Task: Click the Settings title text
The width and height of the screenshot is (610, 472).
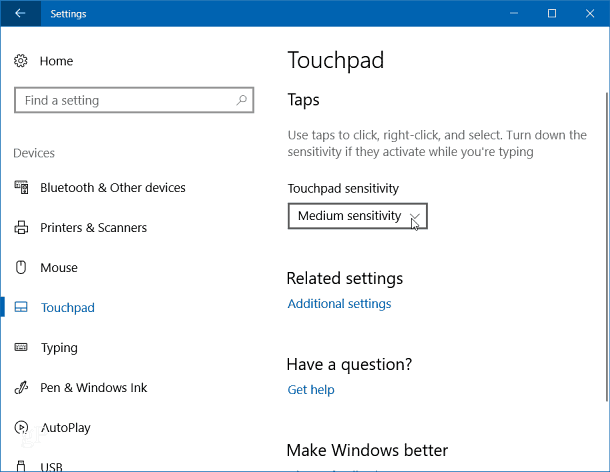Action: point(68,14)
